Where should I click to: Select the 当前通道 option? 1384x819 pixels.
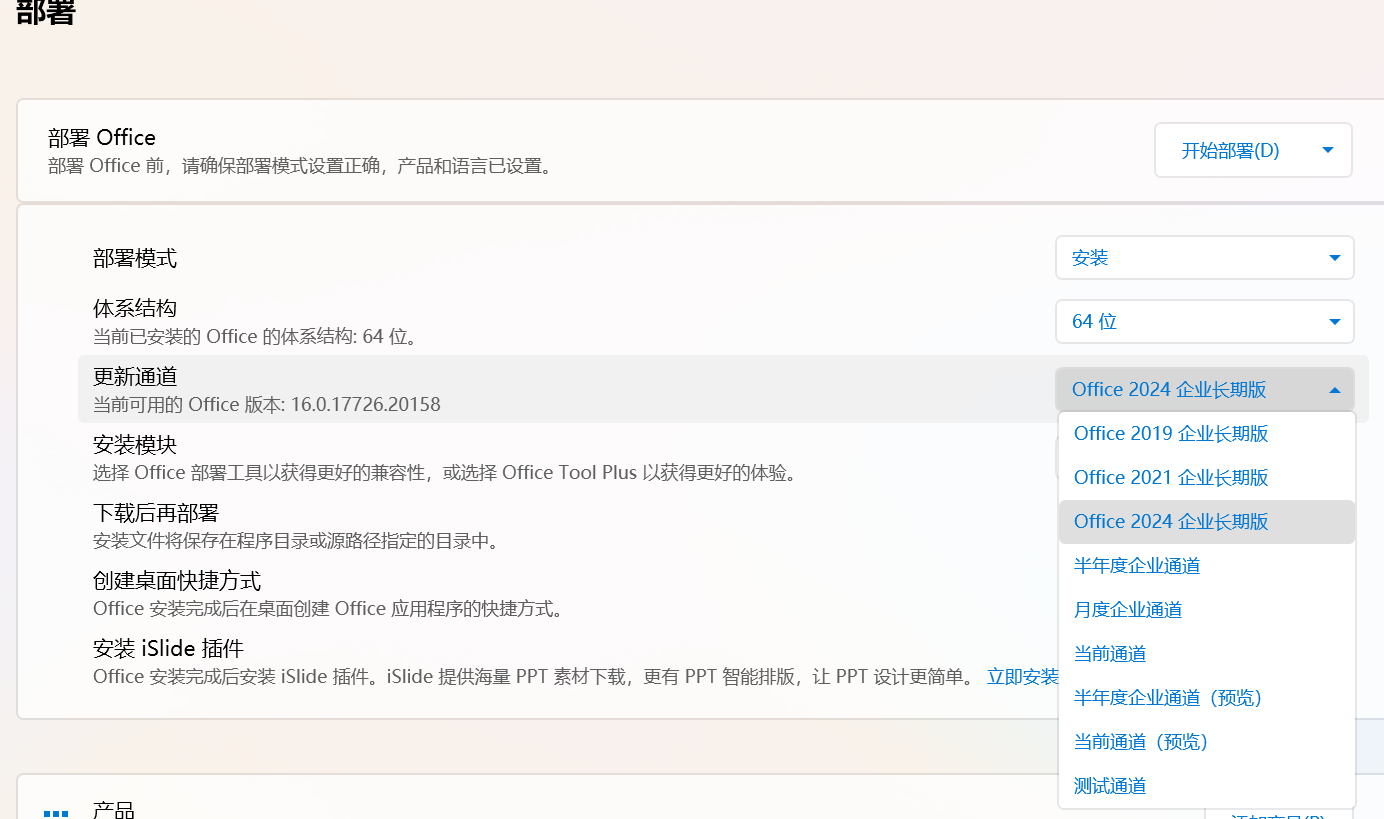tap(1110, 654)
